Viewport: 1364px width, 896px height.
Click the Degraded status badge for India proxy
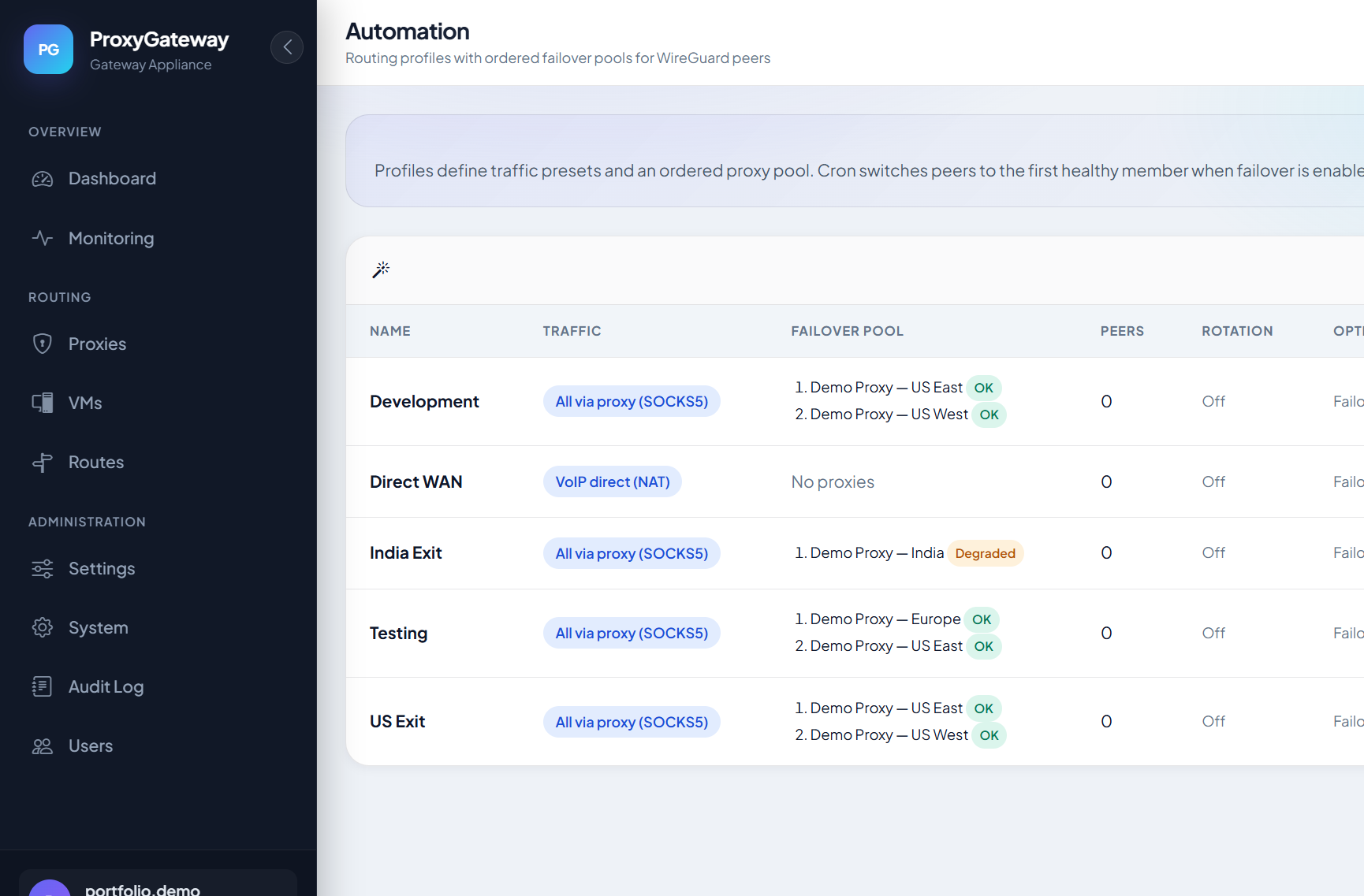point(986,553)
